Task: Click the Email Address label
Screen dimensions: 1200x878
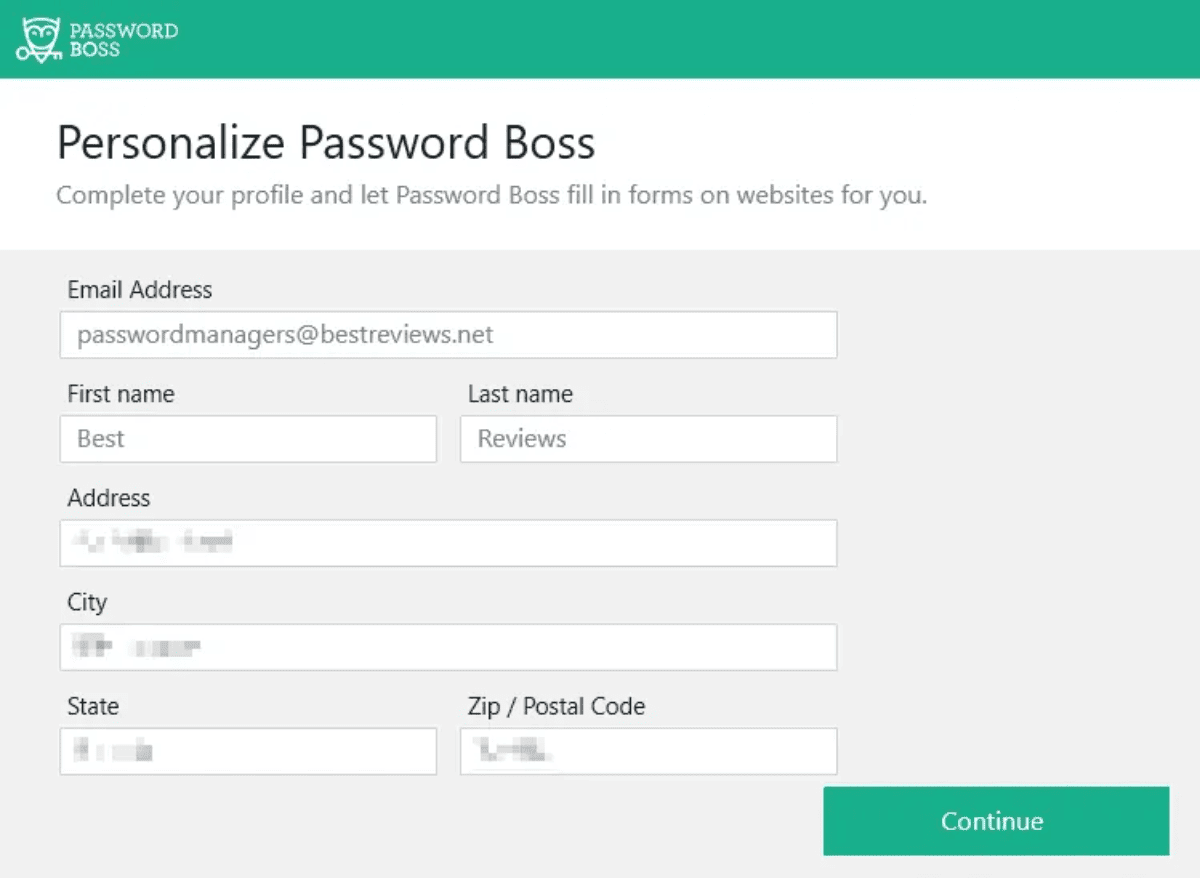Action: pos(139,290)
